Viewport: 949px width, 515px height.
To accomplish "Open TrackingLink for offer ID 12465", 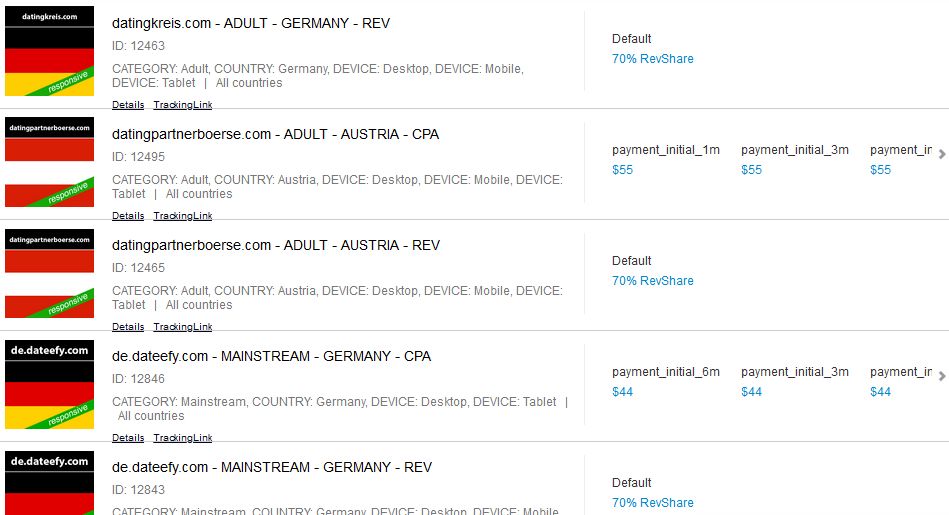I will coord(182,327).
